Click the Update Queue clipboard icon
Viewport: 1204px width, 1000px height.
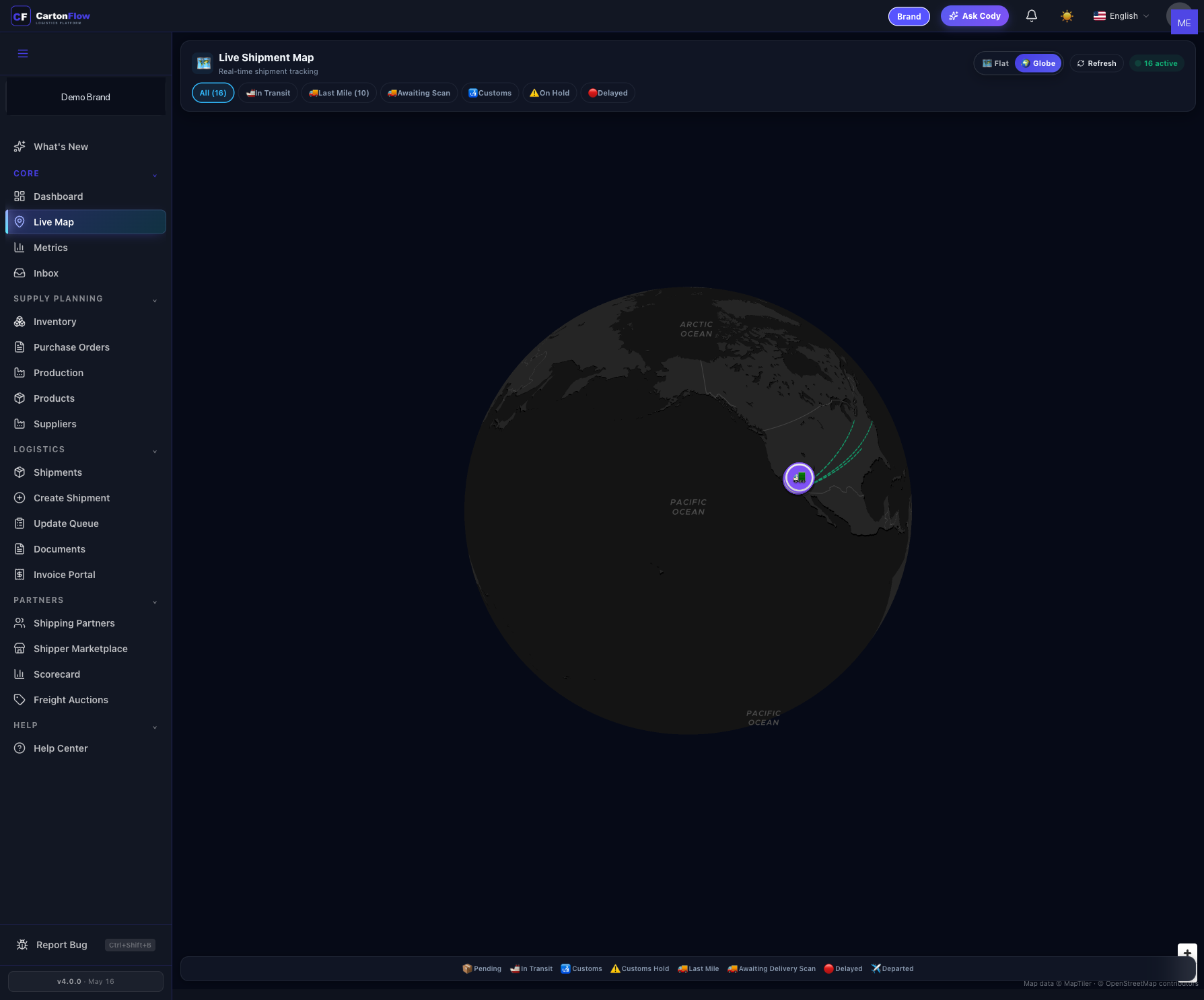(20, 524)
